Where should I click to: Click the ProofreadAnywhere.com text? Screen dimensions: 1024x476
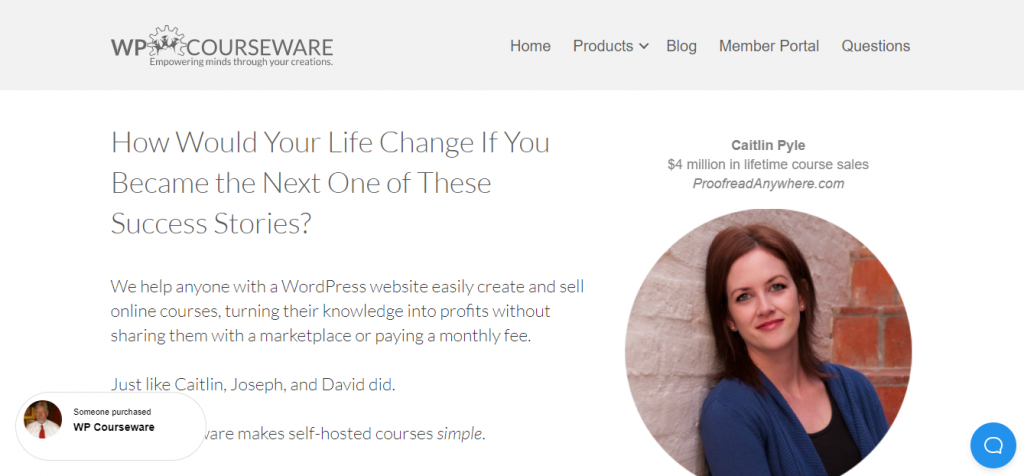click(x=768, y=183)
